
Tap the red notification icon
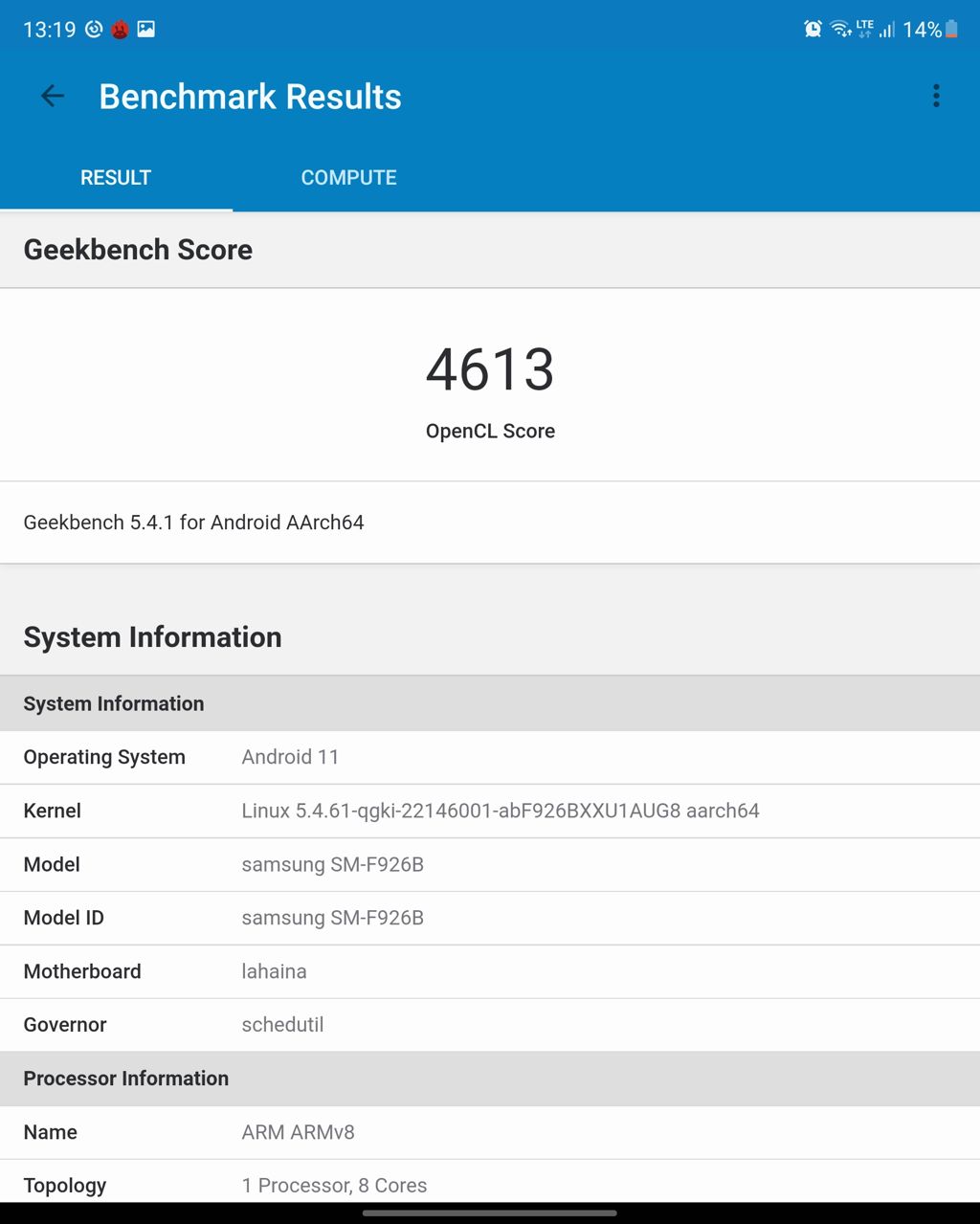pos(120,30)
